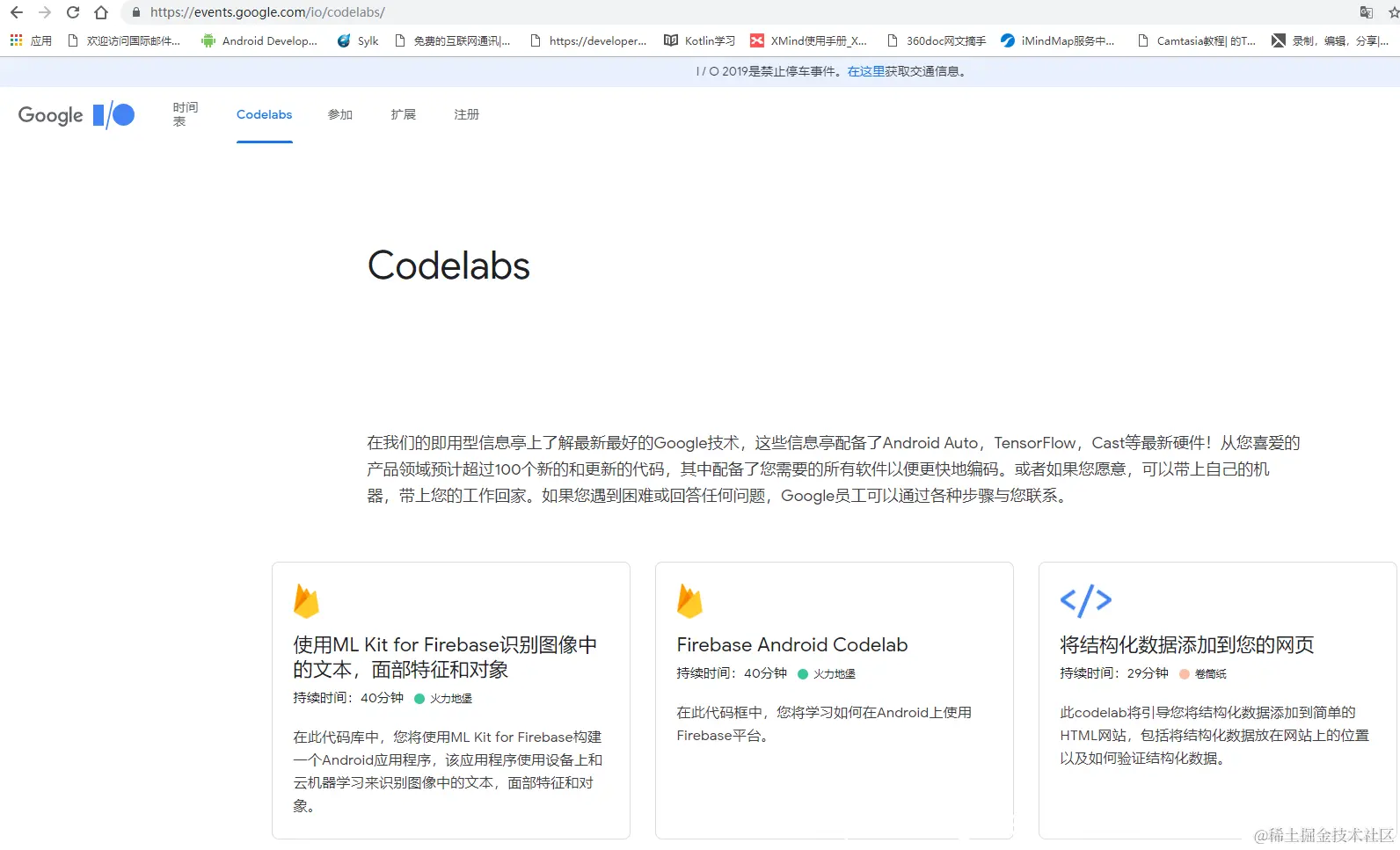Click the Codelabs page heading
This screenshot has width=1400, height=850.
coord(448,265)
